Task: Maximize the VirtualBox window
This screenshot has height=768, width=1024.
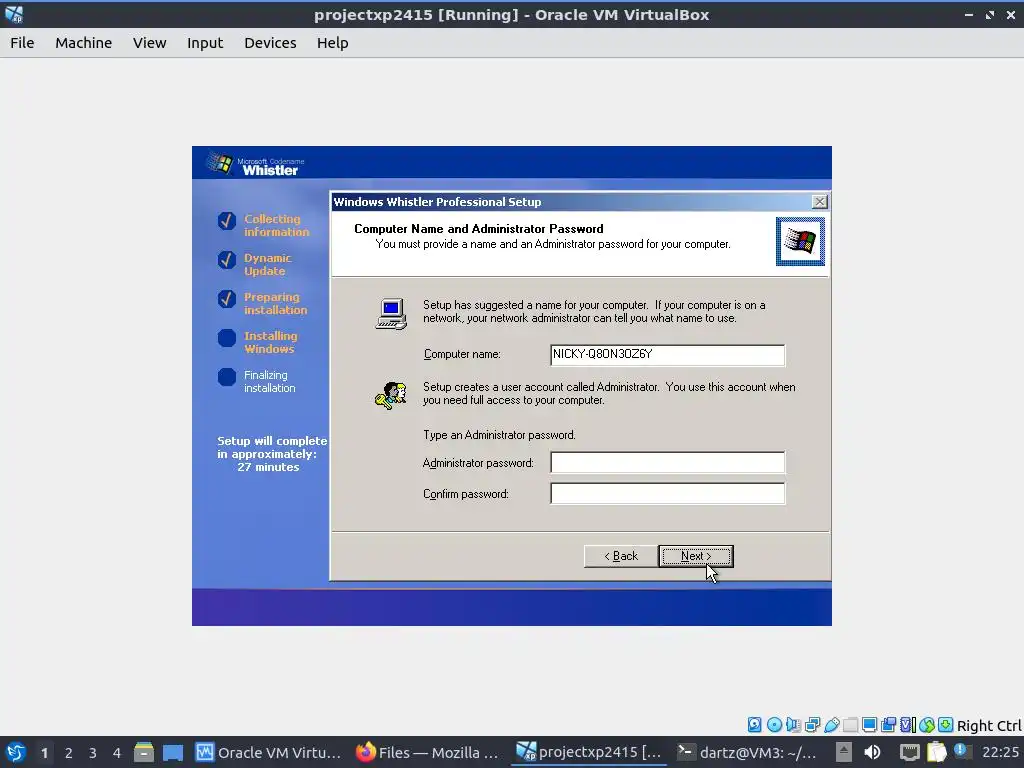Action: 990,14
